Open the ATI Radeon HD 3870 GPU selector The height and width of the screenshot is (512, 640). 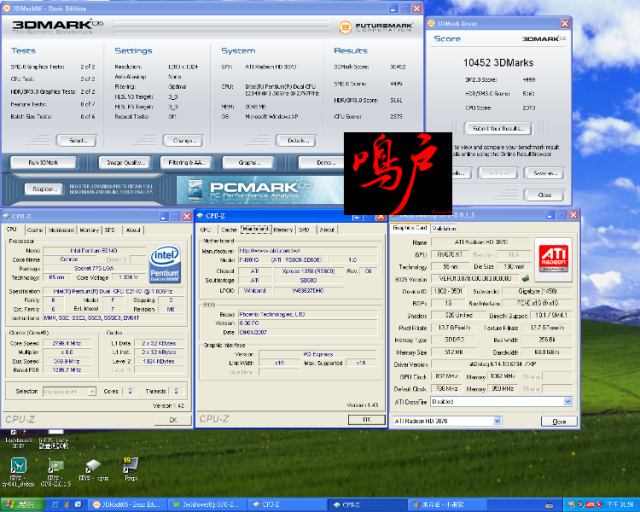(447, 421)
